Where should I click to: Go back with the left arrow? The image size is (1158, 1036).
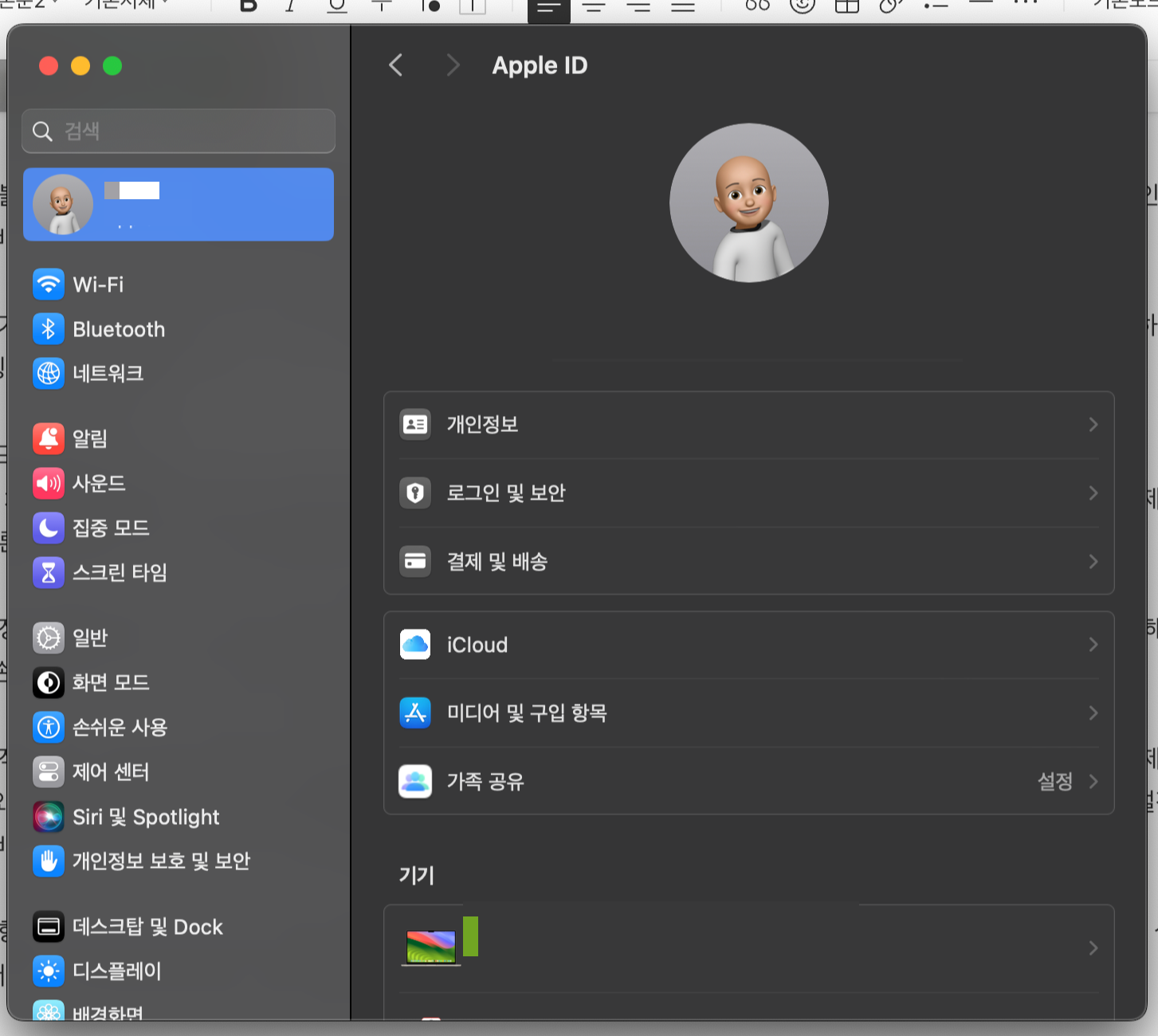[x=396, y=65]
